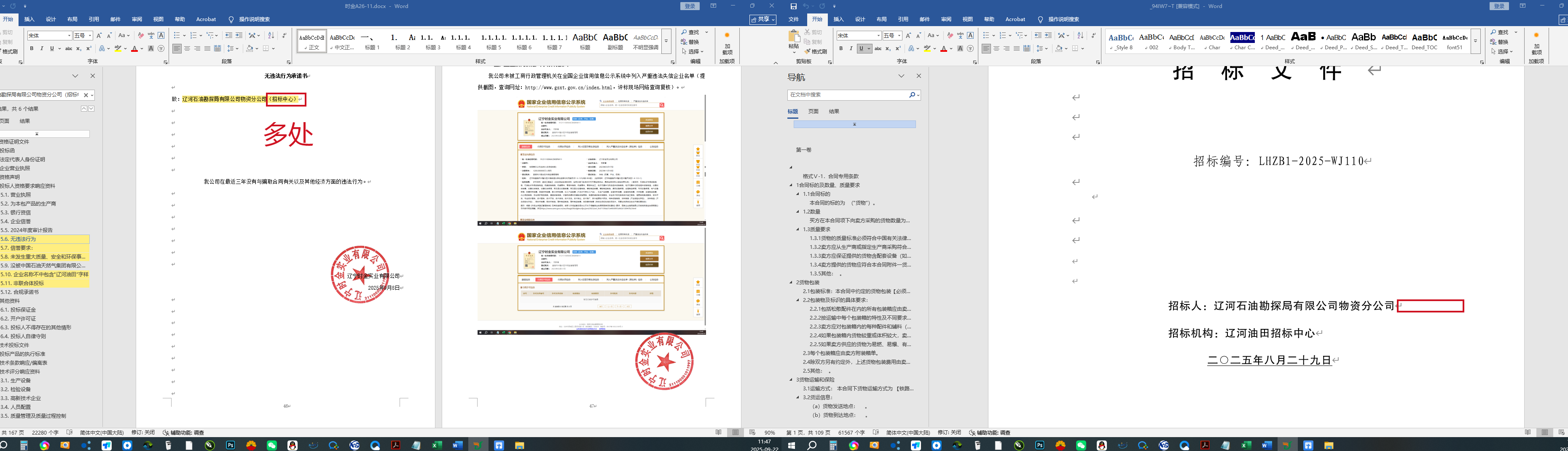1568x451 pixels.
Task: Save the _94IW7~T document from the title bar
Action: (793, 6)
